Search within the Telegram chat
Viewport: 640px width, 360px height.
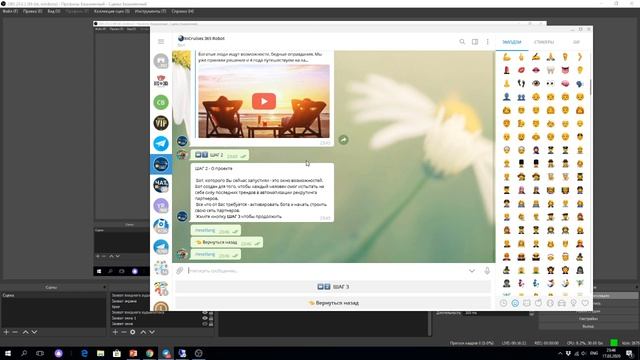click(x=462, y=42)
